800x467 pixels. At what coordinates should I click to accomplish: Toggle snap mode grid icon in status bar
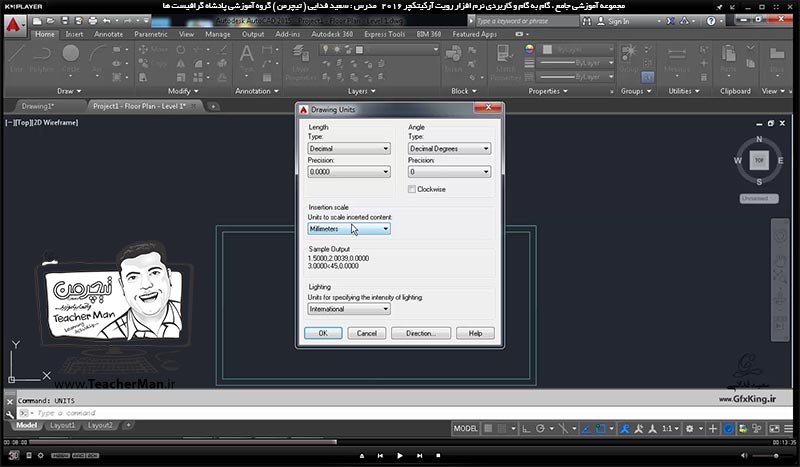[x=502, y=429]
